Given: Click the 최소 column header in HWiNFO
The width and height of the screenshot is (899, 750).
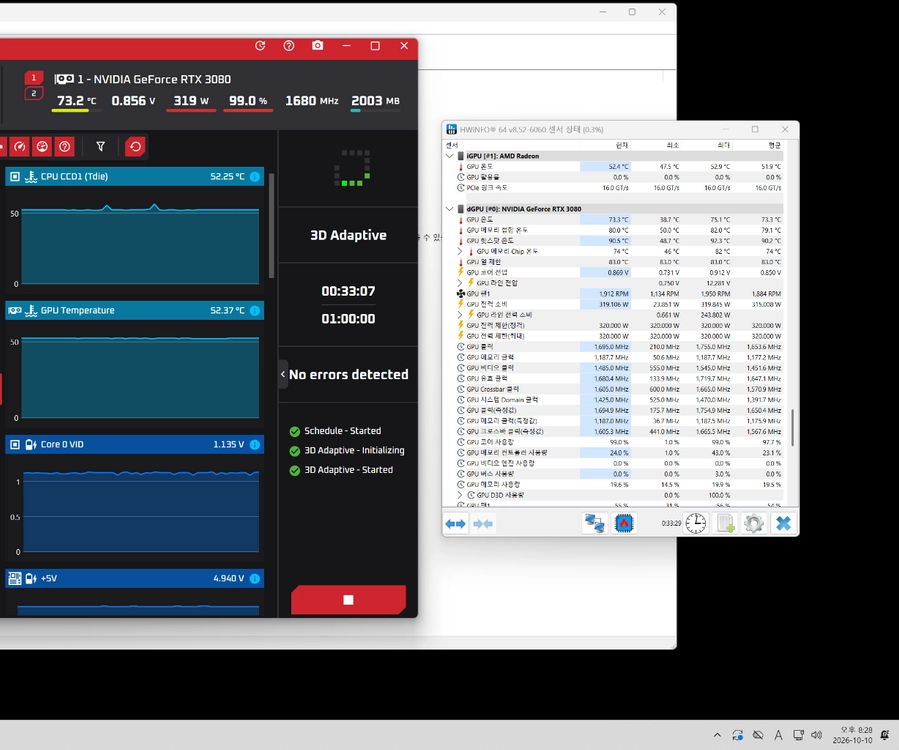Looking at the screenshot, I should click(656, 145).
